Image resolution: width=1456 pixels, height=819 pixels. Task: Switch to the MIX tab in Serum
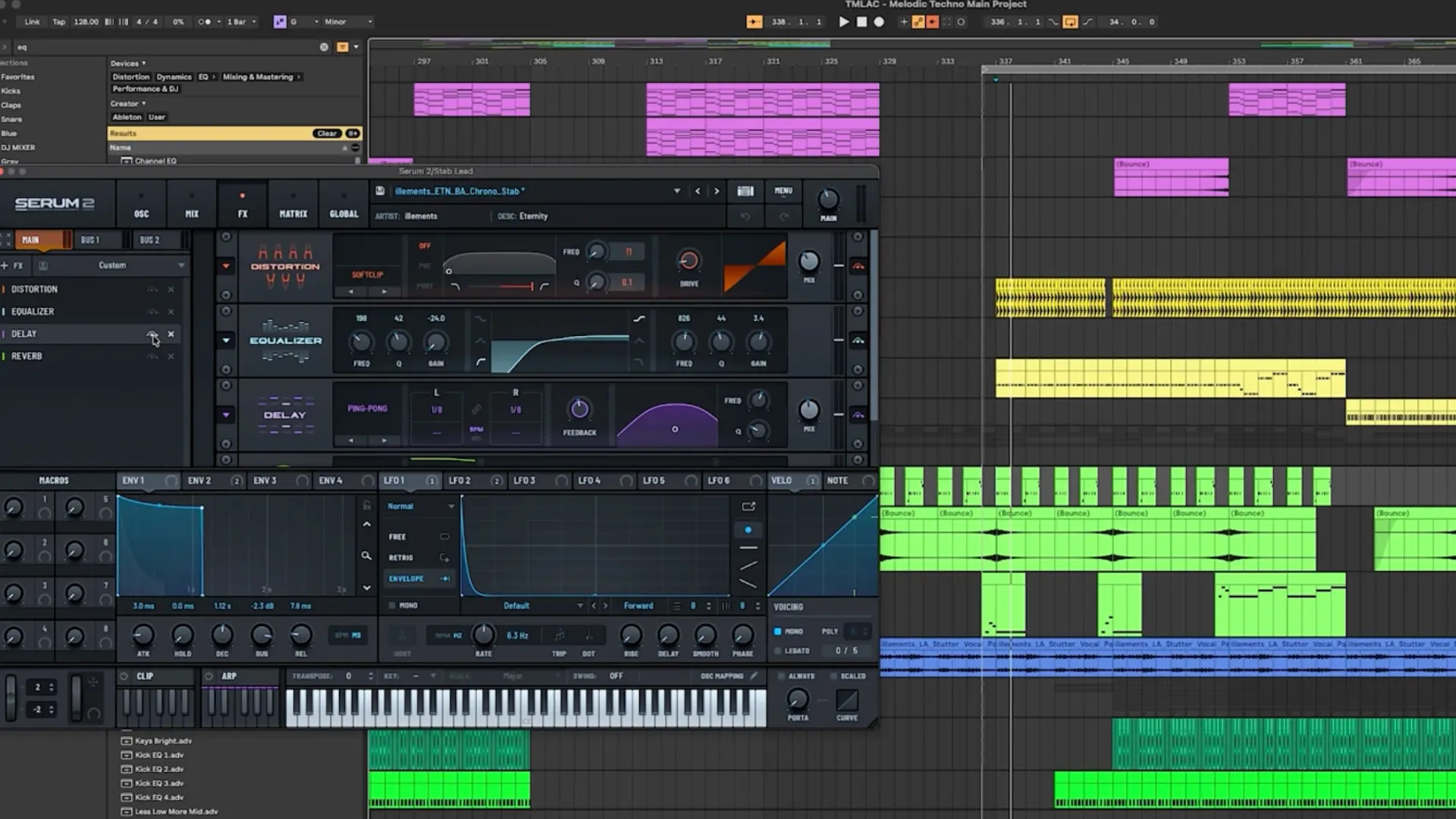[192, 206]
